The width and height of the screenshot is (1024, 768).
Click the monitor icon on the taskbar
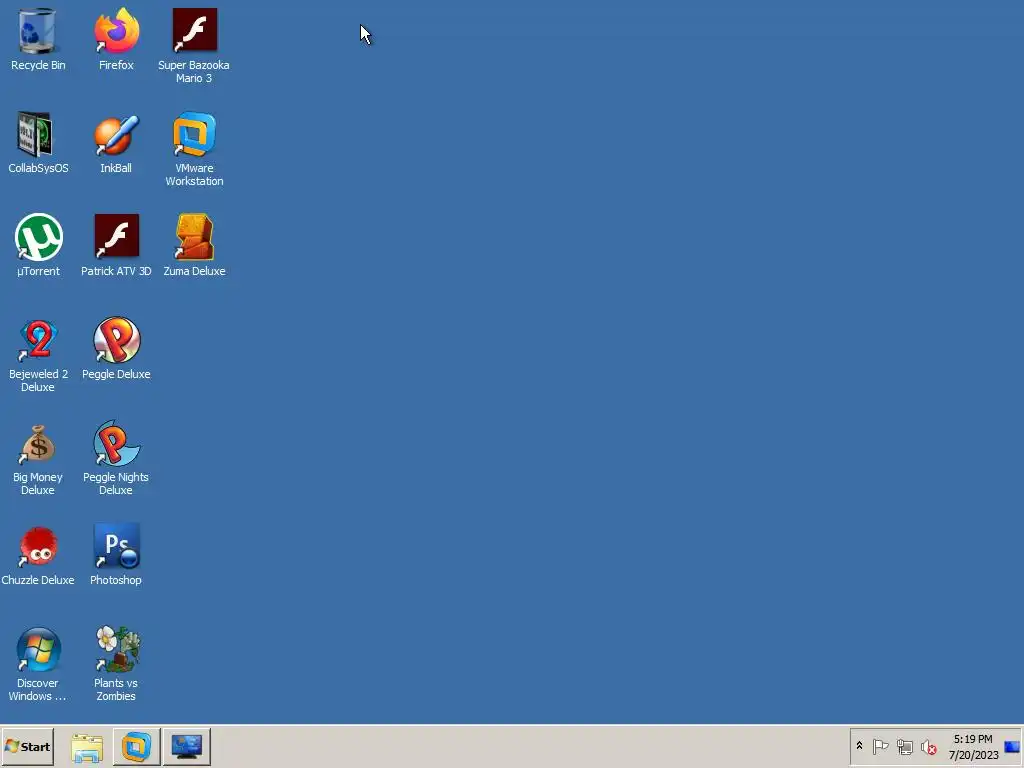[x=187, y=747]
